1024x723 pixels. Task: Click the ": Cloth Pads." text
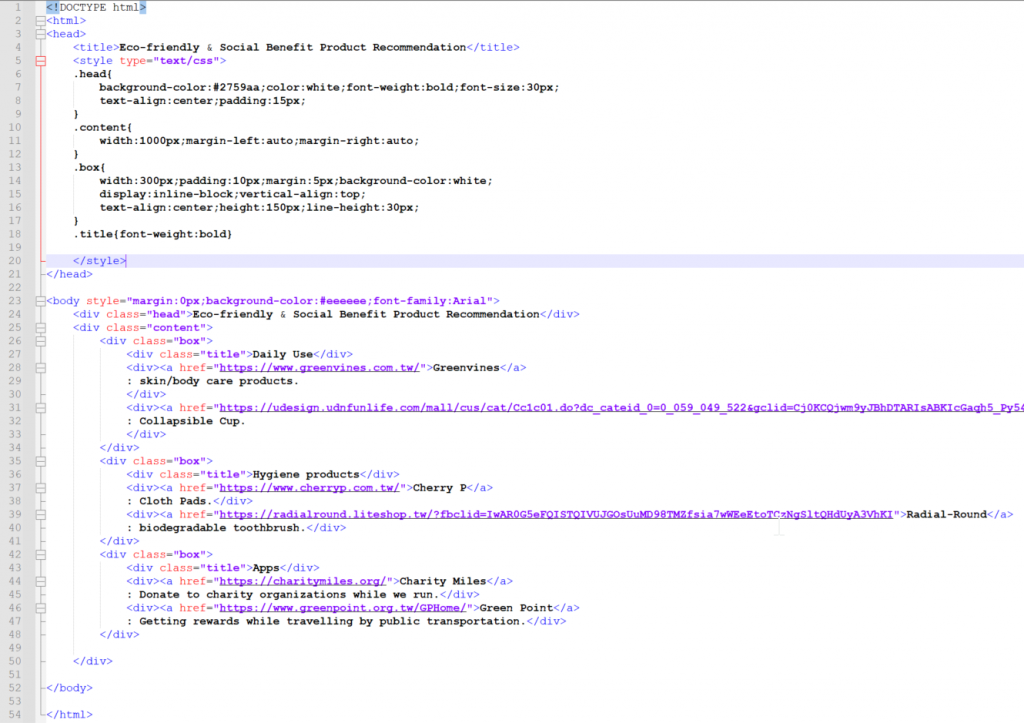170,501
